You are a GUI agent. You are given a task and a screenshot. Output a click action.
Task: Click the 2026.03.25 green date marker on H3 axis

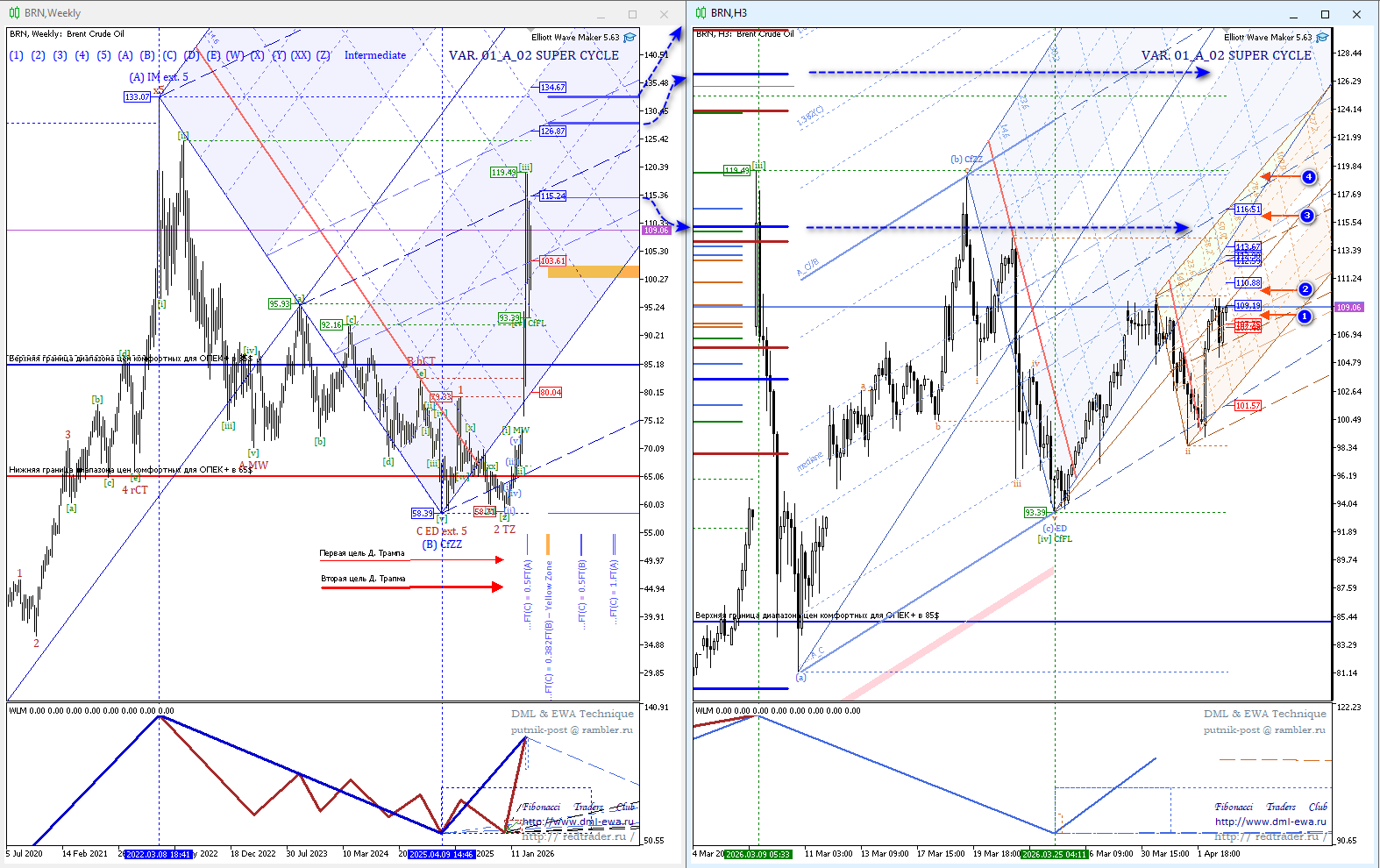pos(1054,854)
